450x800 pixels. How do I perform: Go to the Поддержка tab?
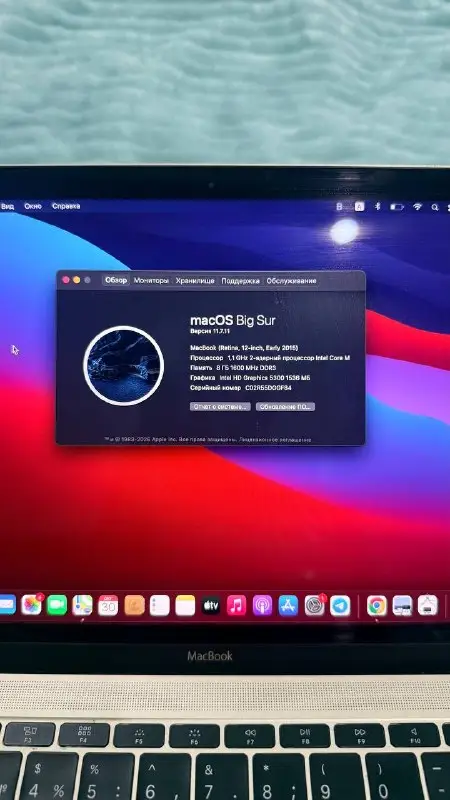(240, 281)
